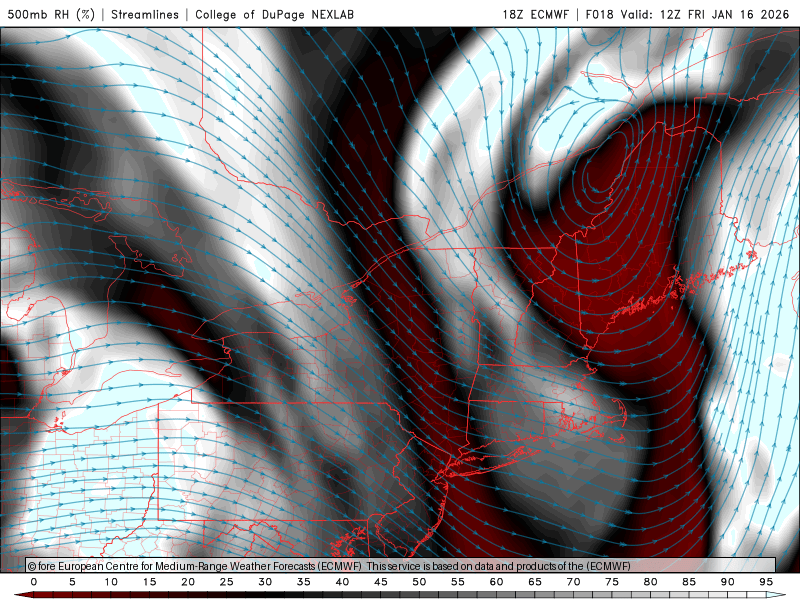This screenshot has height=600, width=800.
Task: Select the 75 value on the color scale
Action: pos(612,582)
